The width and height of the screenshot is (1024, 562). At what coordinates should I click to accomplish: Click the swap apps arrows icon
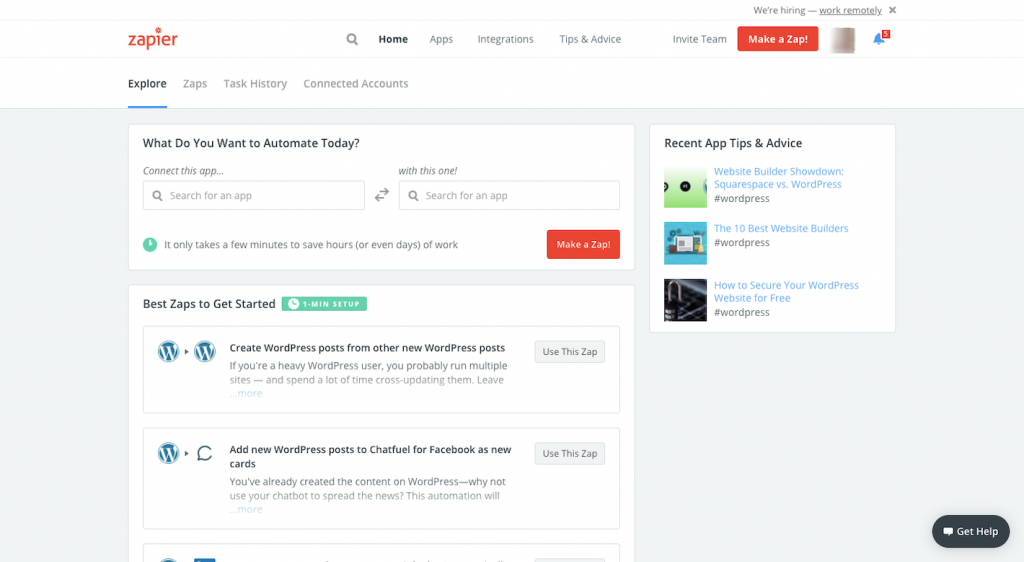(381, 195)
